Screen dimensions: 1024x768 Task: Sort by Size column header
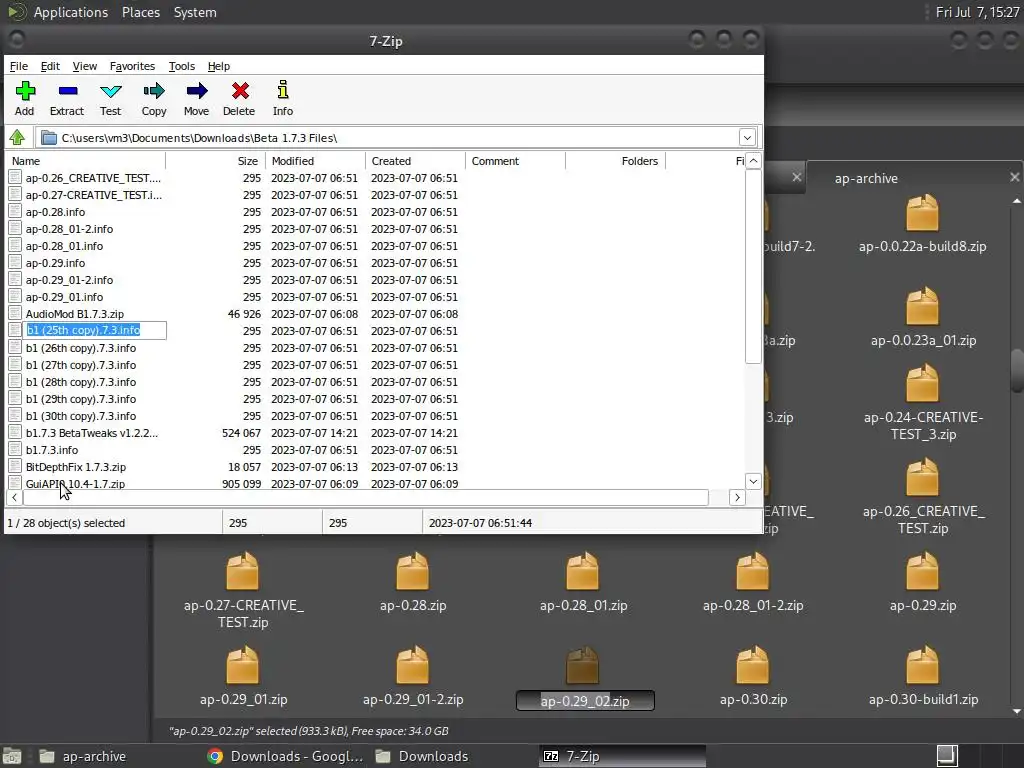point(216,161)
